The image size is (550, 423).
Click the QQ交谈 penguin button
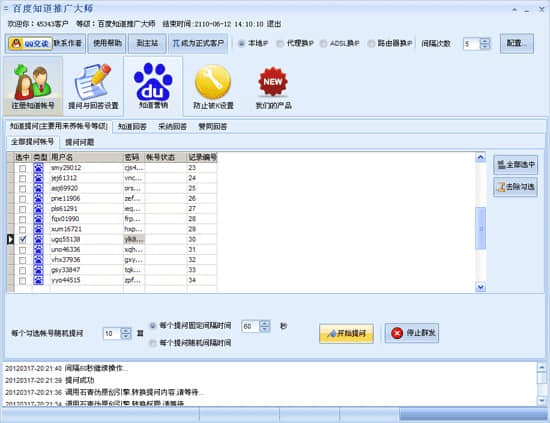(x=30, y=43)
